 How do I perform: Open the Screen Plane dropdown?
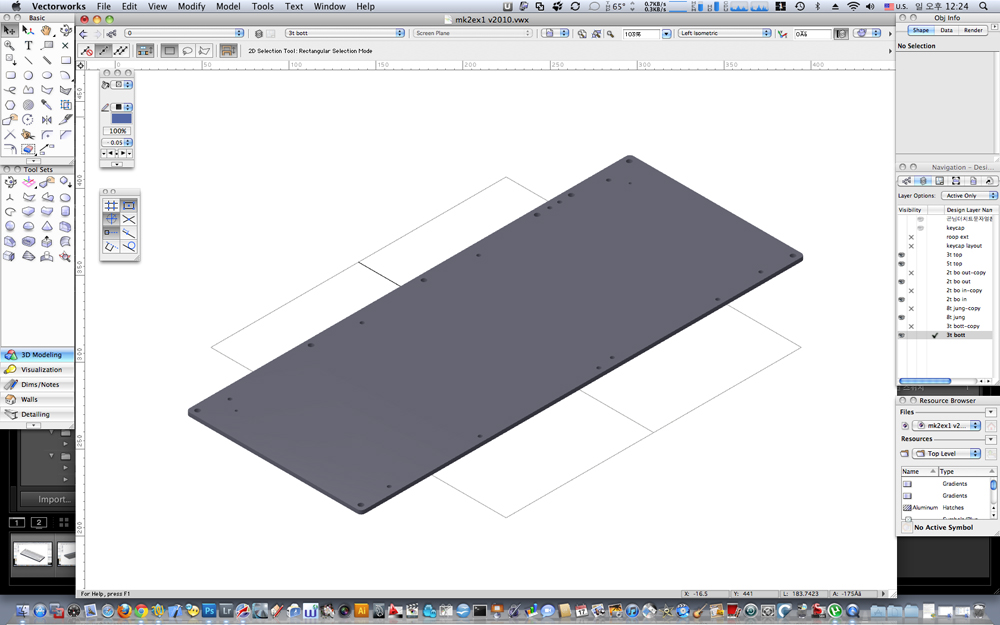pos(473,33)
